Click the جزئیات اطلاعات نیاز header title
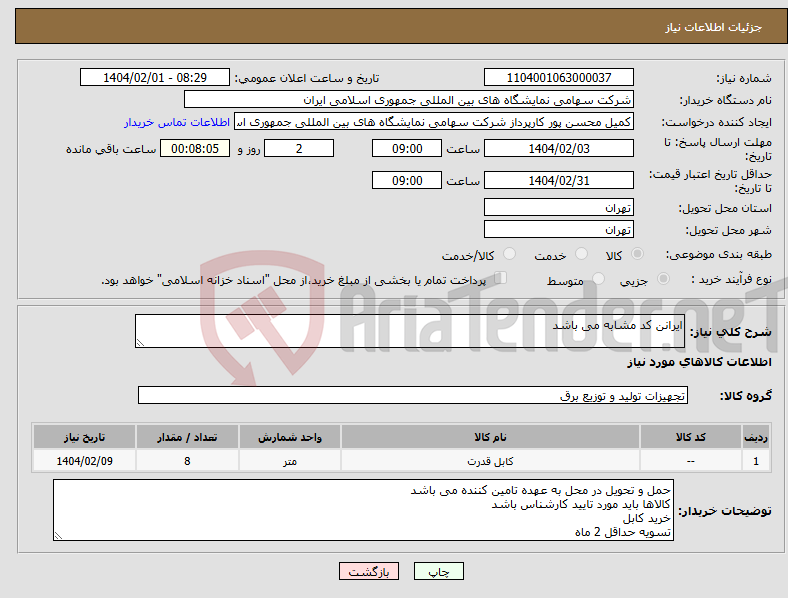The image size is (788, 598). click(714, 27)
